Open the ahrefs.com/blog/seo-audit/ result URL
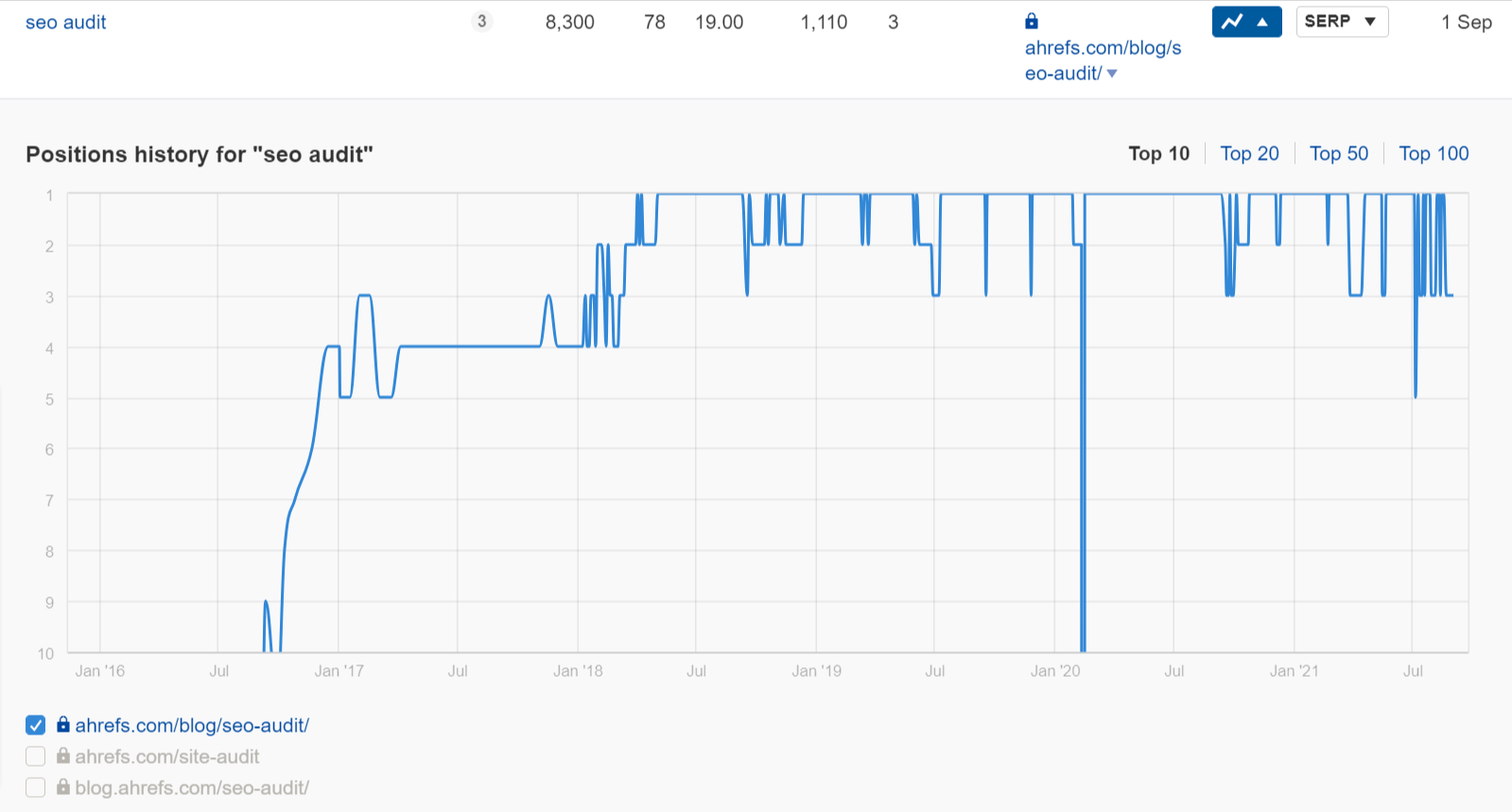 pyautogui.click(x=1103, y=48)
